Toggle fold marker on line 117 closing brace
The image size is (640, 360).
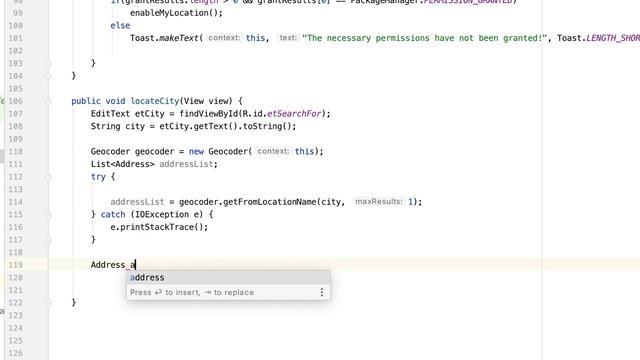pyautogui.click(x=48, y=240)
